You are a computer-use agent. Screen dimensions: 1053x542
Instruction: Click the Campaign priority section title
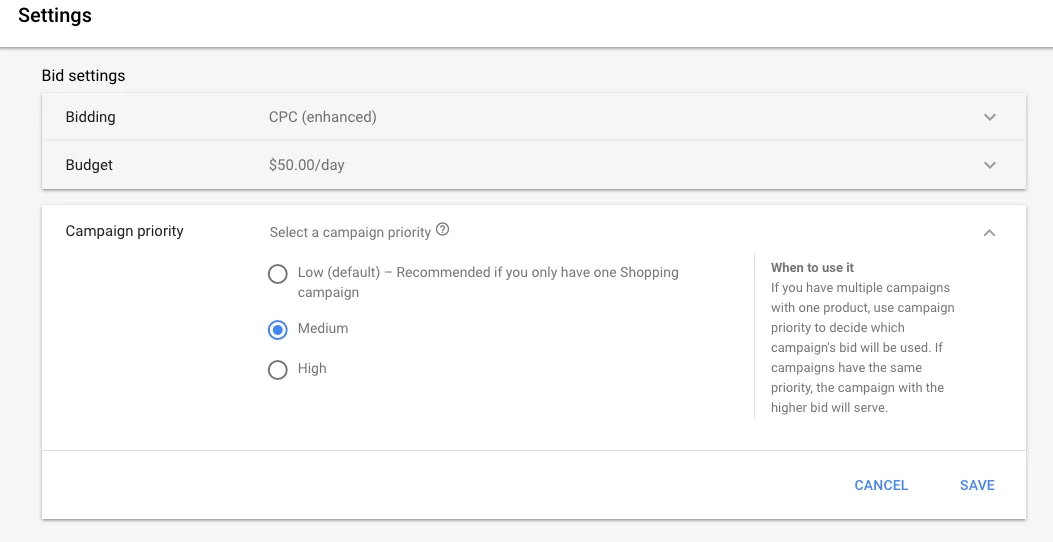pos(124,231)
